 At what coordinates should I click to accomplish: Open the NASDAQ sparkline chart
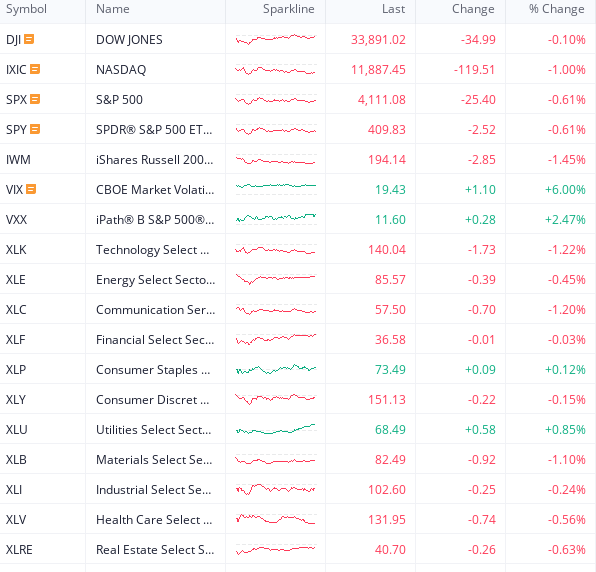point(276,70)
